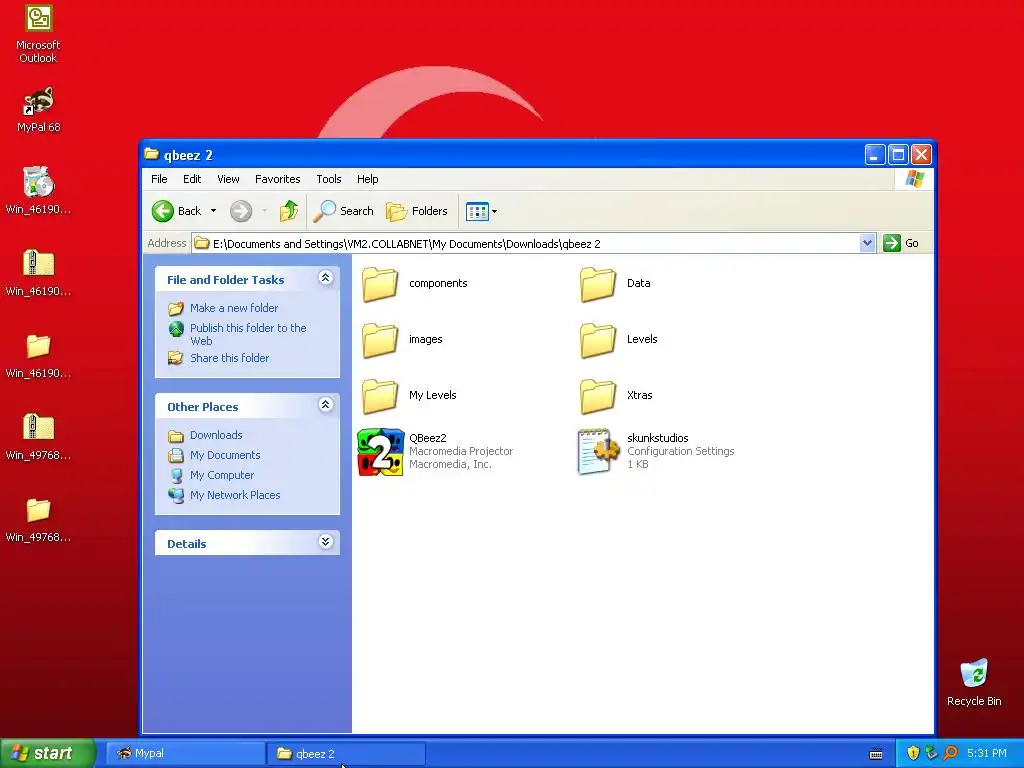Open the Data folder icon
The width and height of the screenshot is (1024, 768).
coord(598,283)
